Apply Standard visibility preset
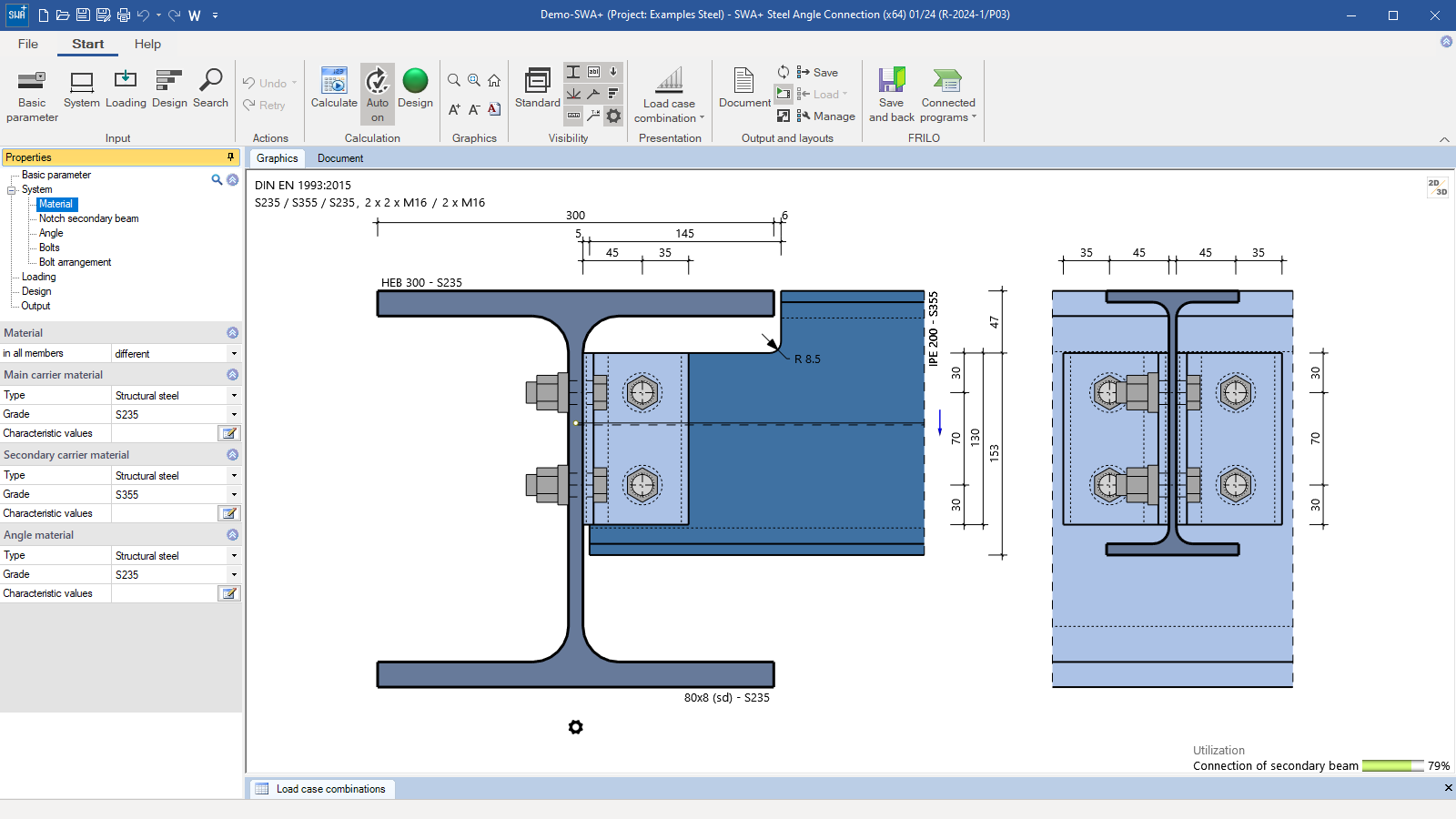Viewport: 1456px width, 819px height. (538, 89)
